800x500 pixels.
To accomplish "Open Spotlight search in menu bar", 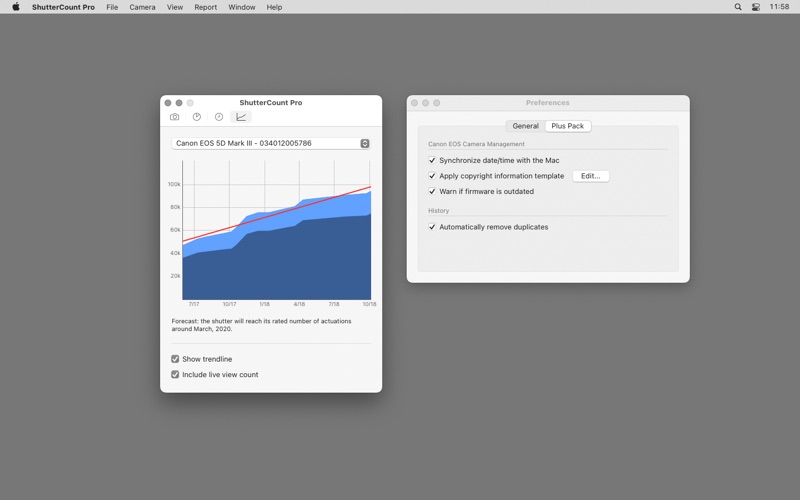I will (x=738, y=7).
